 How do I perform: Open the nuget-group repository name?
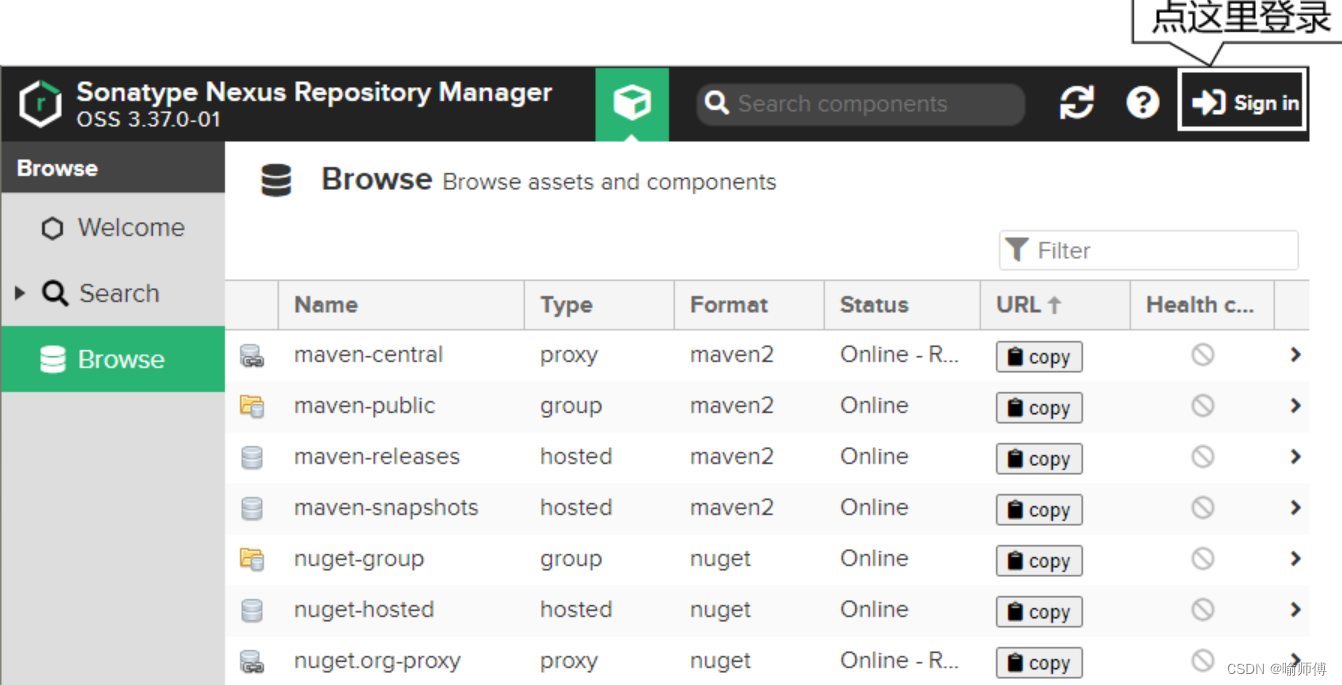click(359, 559)
